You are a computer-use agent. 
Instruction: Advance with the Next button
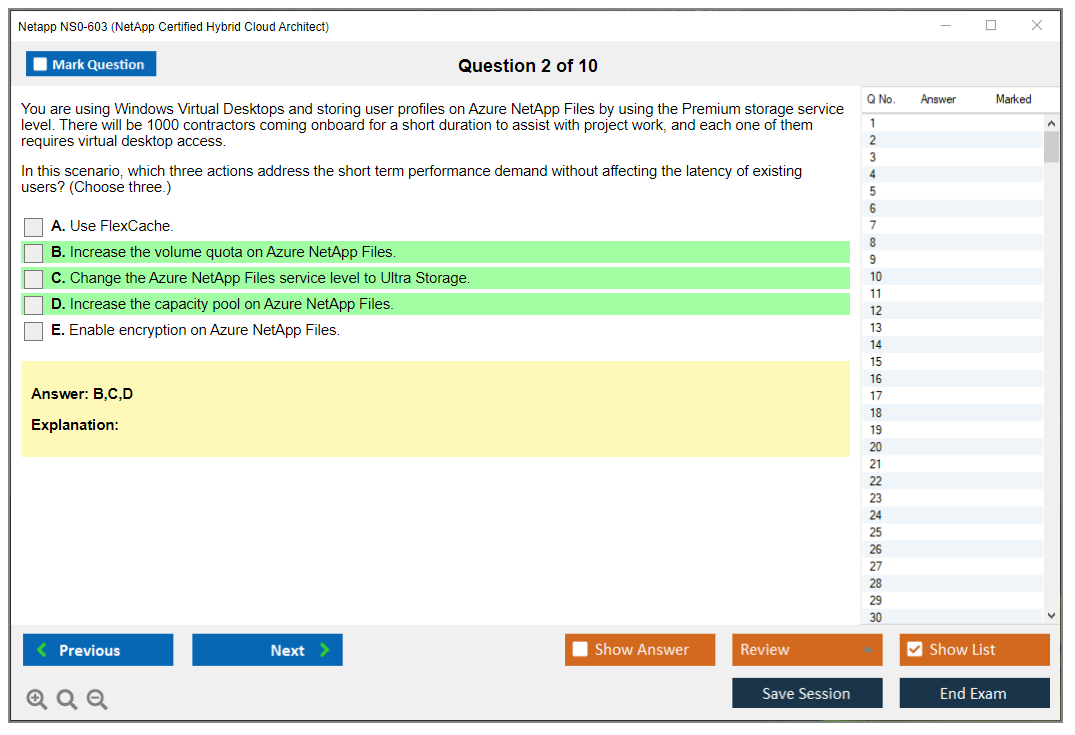point(267,650)
